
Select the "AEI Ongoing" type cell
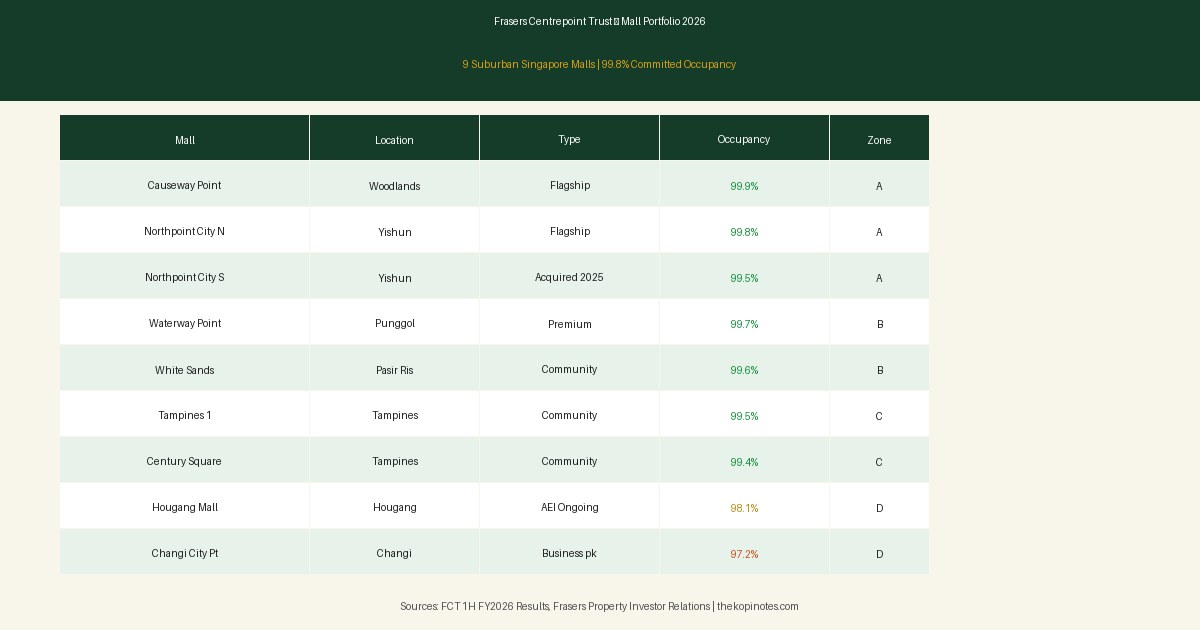point(570,507)
